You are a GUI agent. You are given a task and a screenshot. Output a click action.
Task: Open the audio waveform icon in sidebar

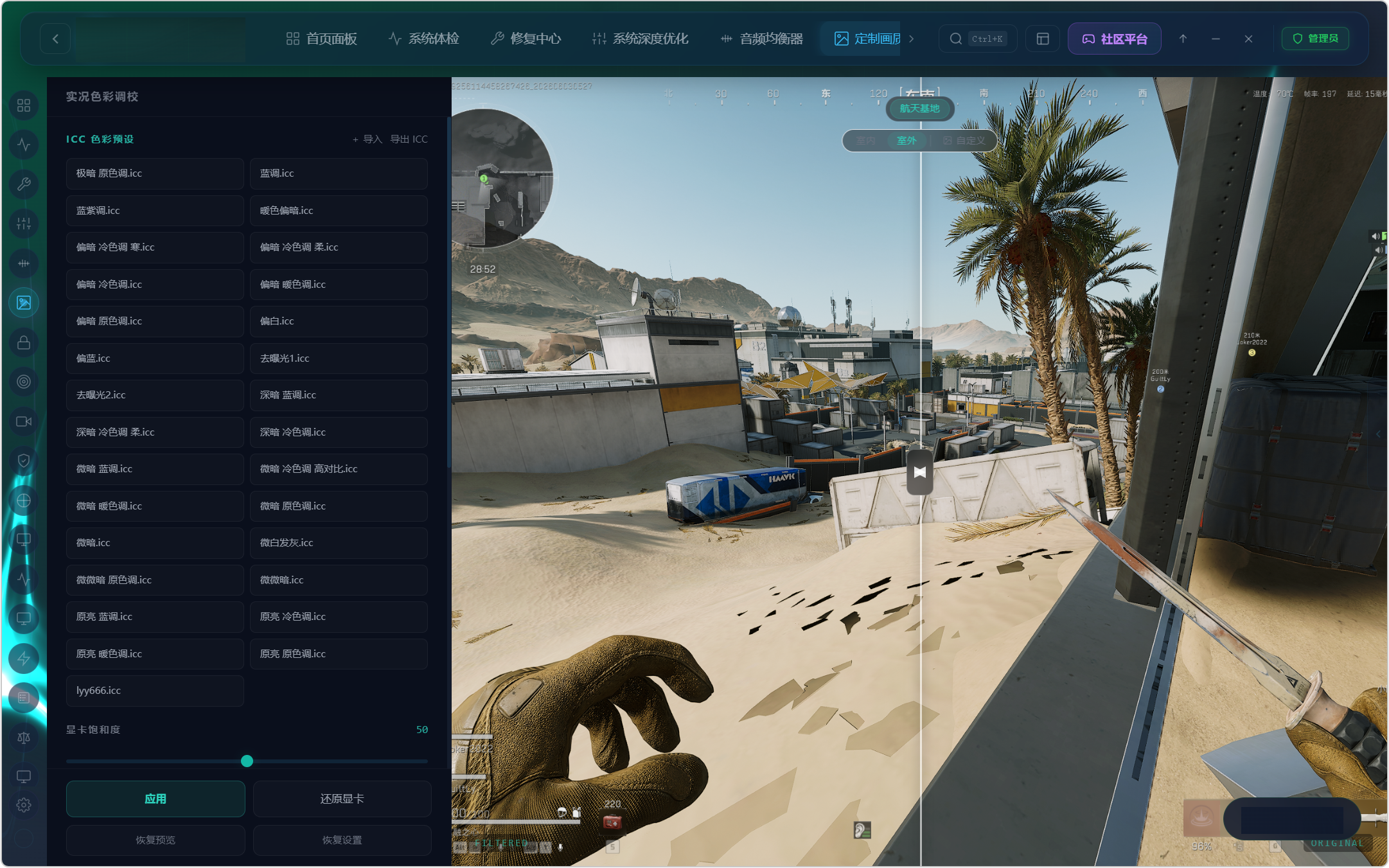click(24, 263)
